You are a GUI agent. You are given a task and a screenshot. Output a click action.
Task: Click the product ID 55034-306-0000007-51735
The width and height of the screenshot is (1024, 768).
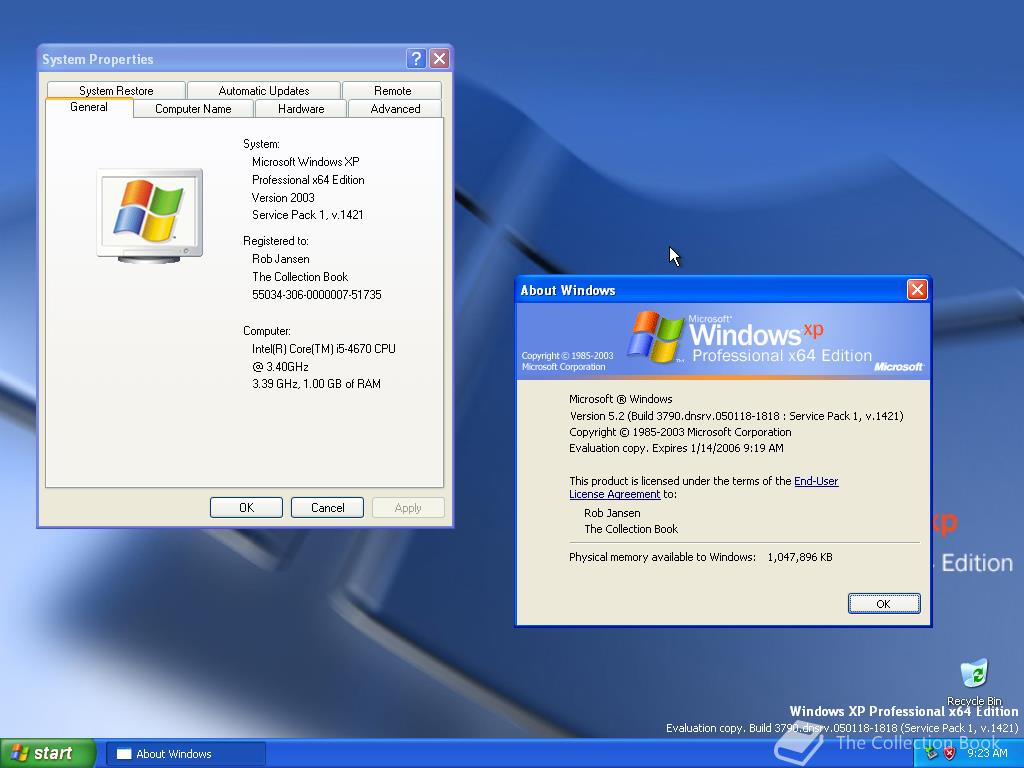pyautogui.click(x=317, y=295)
